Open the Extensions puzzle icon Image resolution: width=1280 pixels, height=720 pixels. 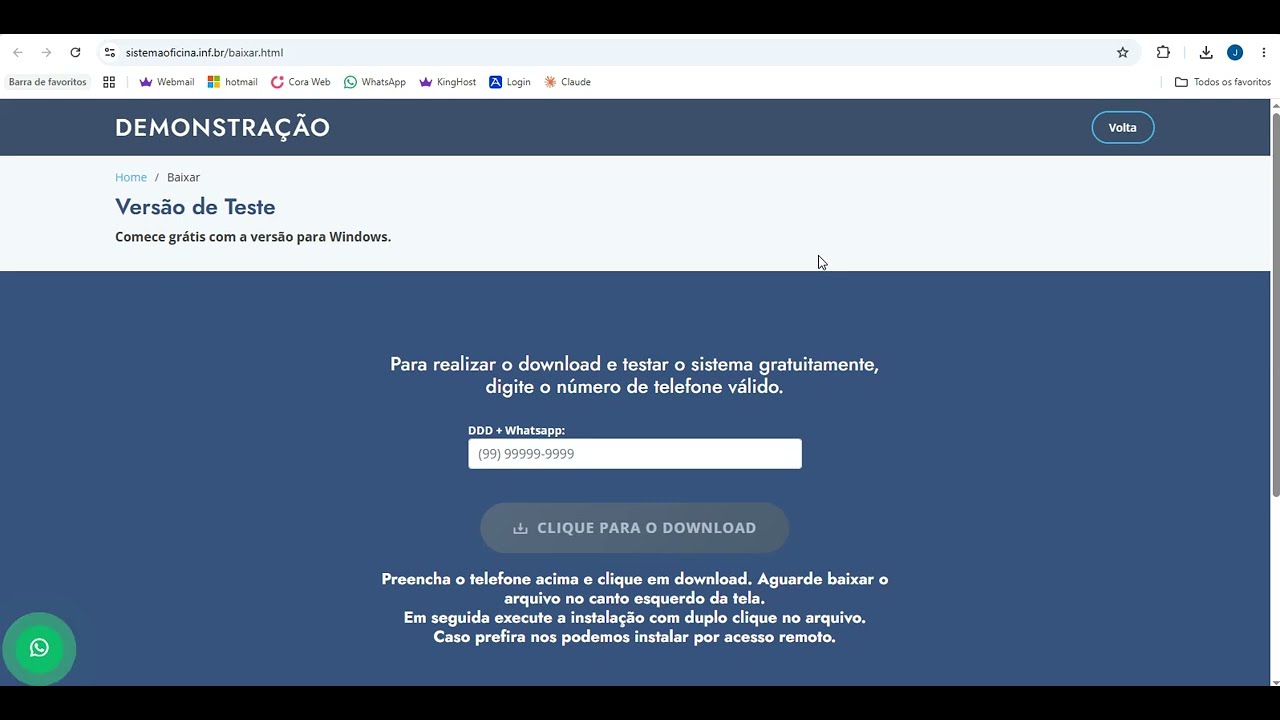(x=1163, y=52)
